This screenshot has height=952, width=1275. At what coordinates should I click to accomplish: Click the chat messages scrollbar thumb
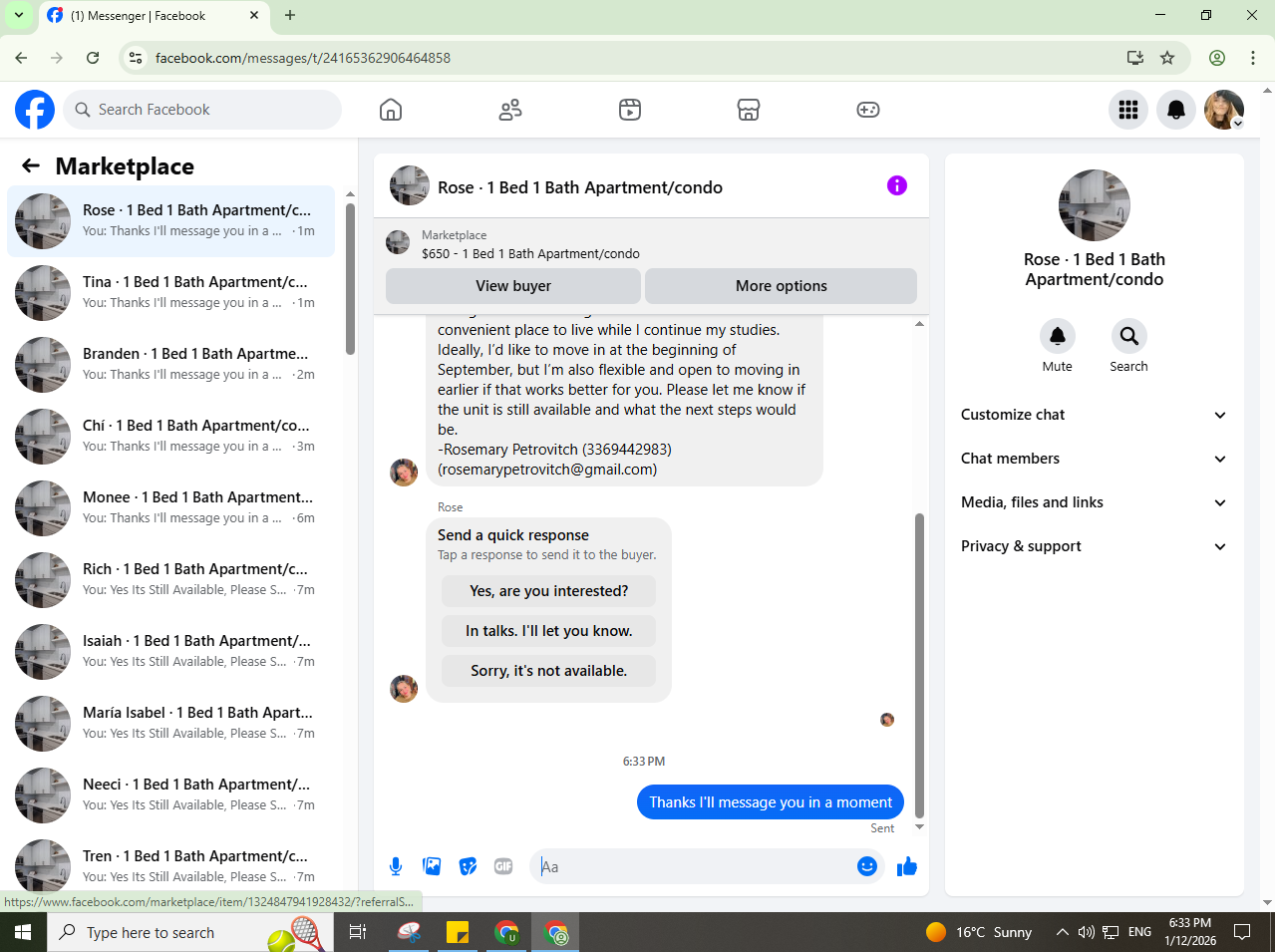pyautogui.click(x=919, y=665)
